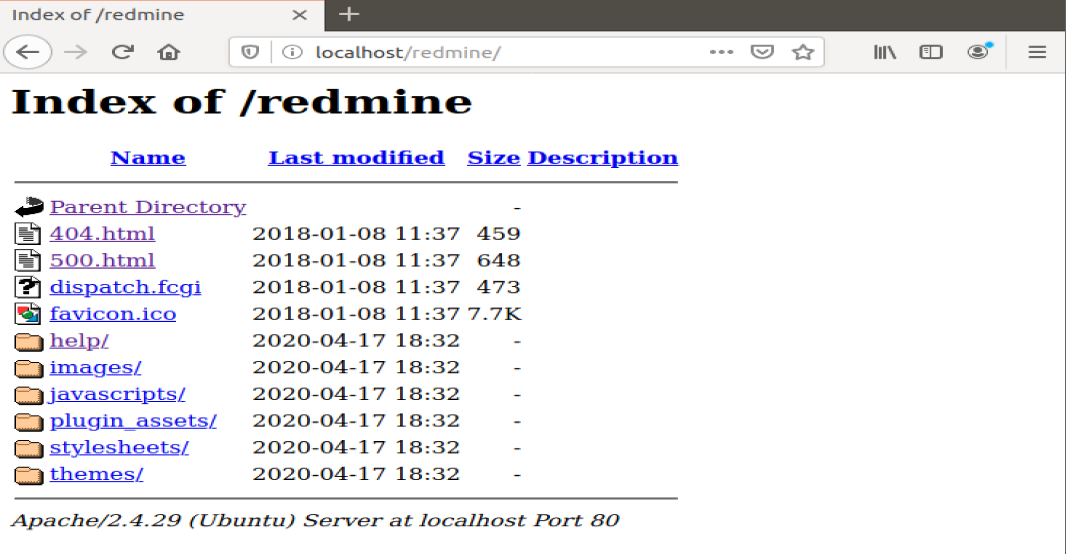Open the images/ directory
This screenshot has width=1066, height=554.
tap(95, 368)
